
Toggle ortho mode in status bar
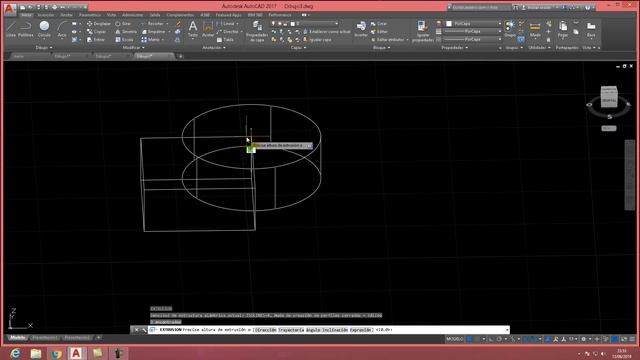(x=491, y=339)
